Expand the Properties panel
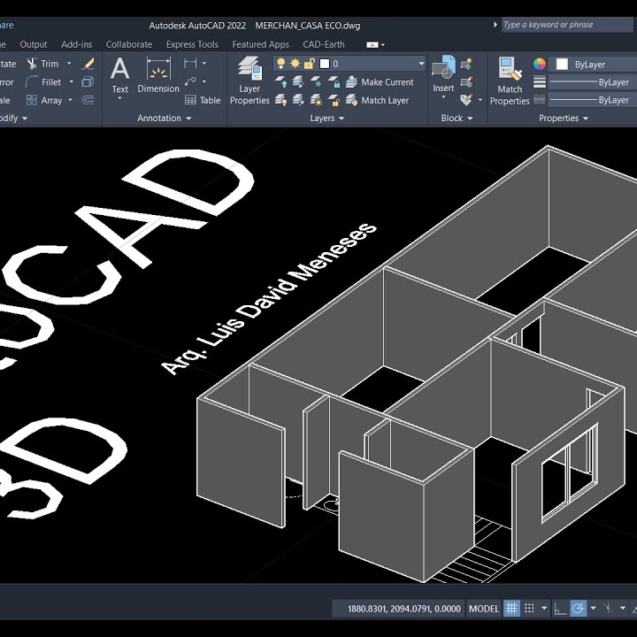The height and width of the screenshot is (637, 637). click(563, 118)
